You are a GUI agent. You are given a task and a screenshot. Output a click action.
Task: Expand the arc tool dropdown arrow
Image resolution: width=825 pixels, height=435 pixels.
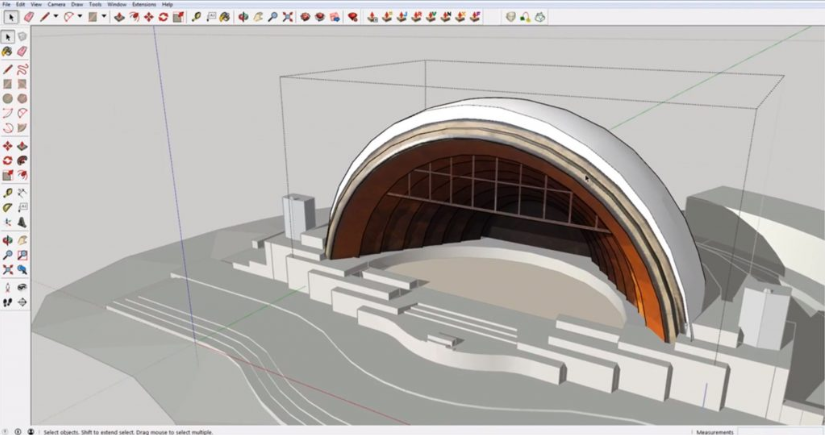(80, 17)
